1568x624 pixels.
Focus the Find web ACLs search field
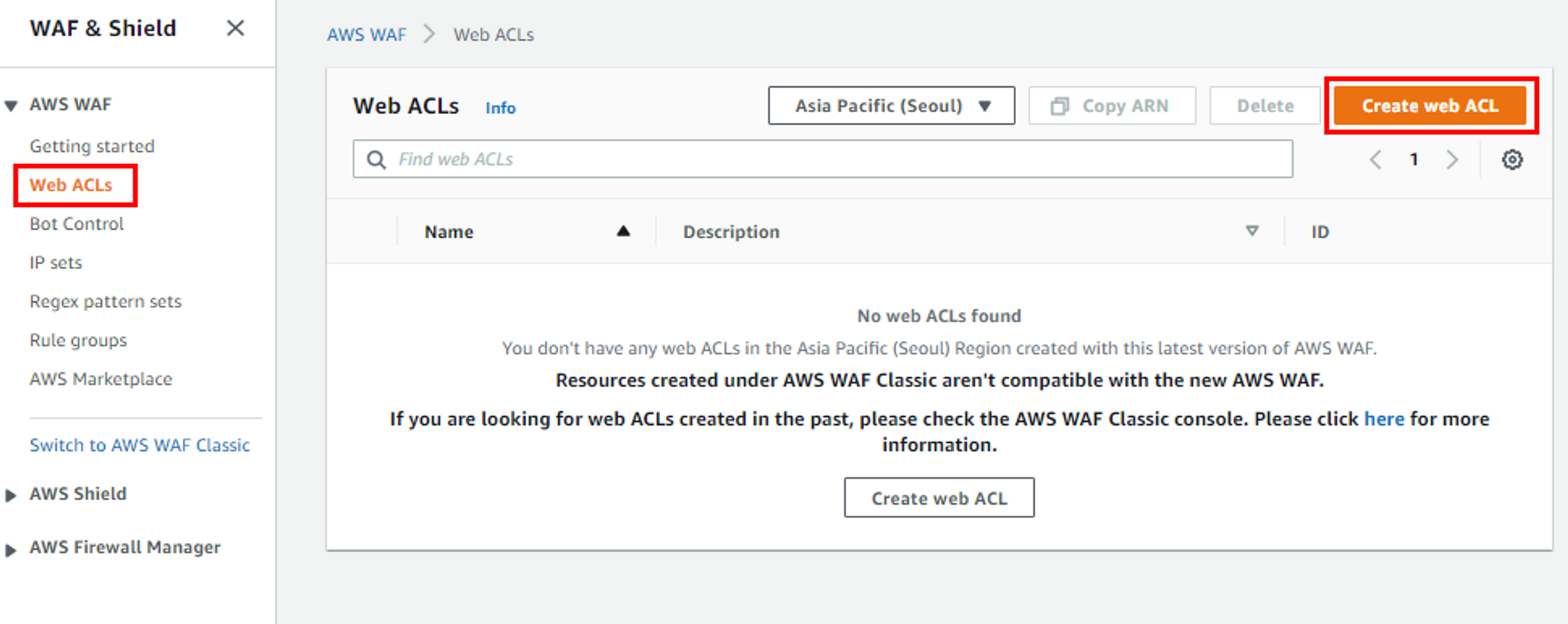(x=823, y=159)
